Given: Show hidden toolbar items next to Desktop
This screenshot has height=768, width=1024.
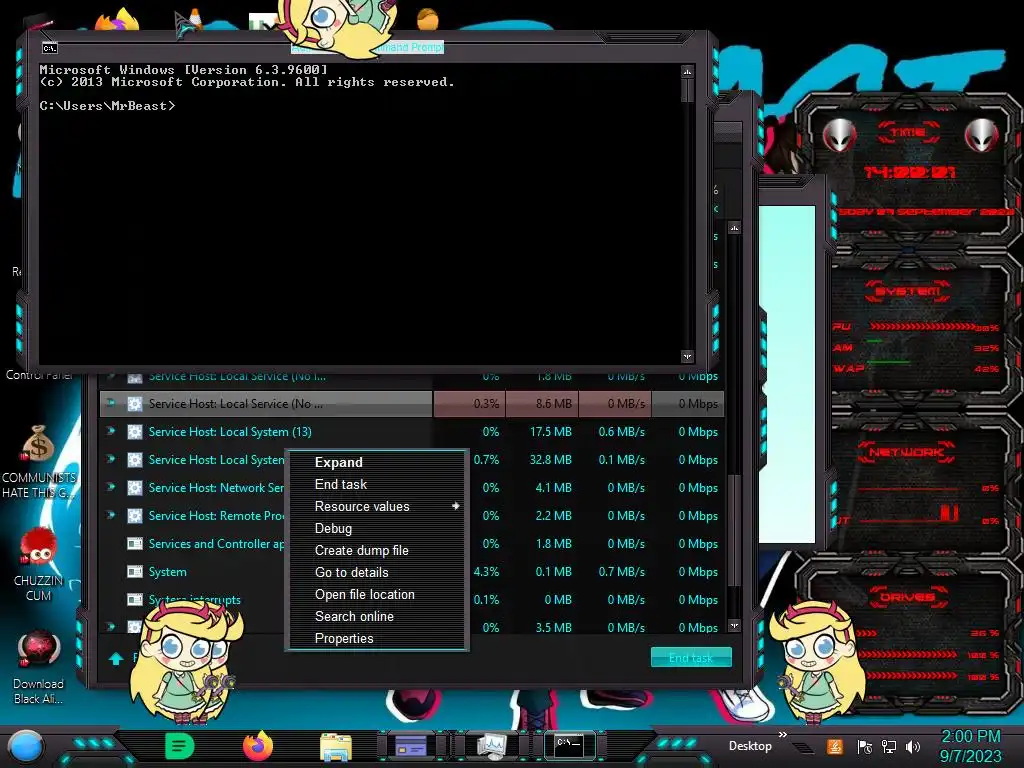Looking at the screenshot, I should tap(782, 735).
